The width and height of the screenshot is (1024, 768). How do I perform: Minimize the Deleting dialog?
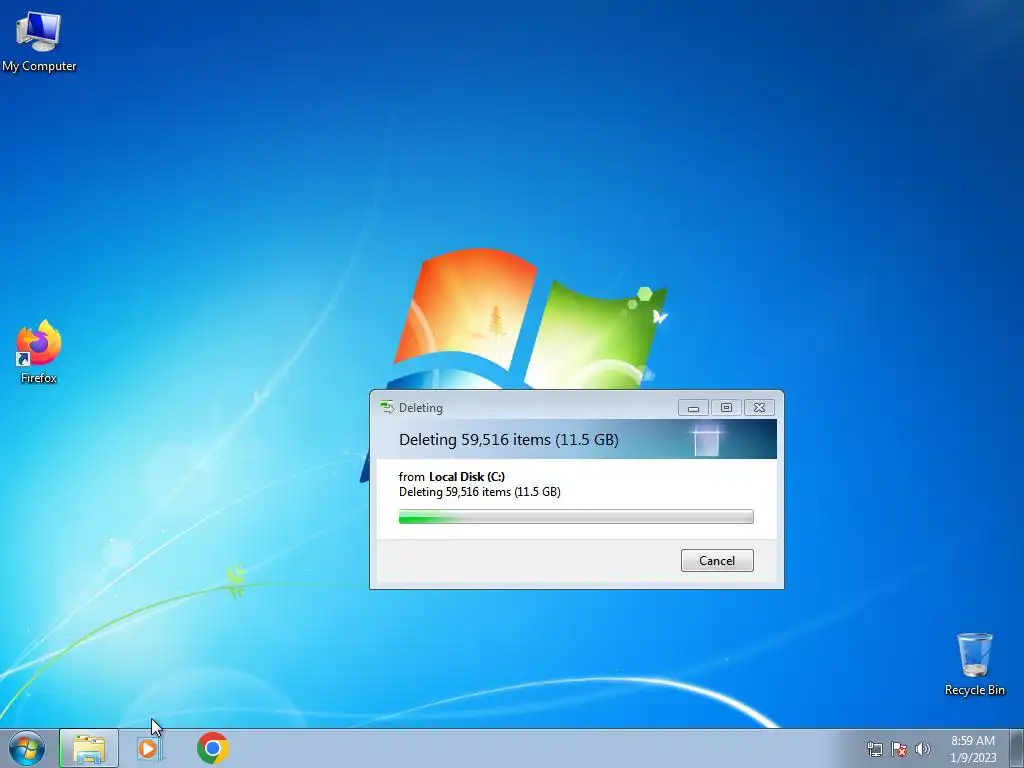tap(694, 408)
